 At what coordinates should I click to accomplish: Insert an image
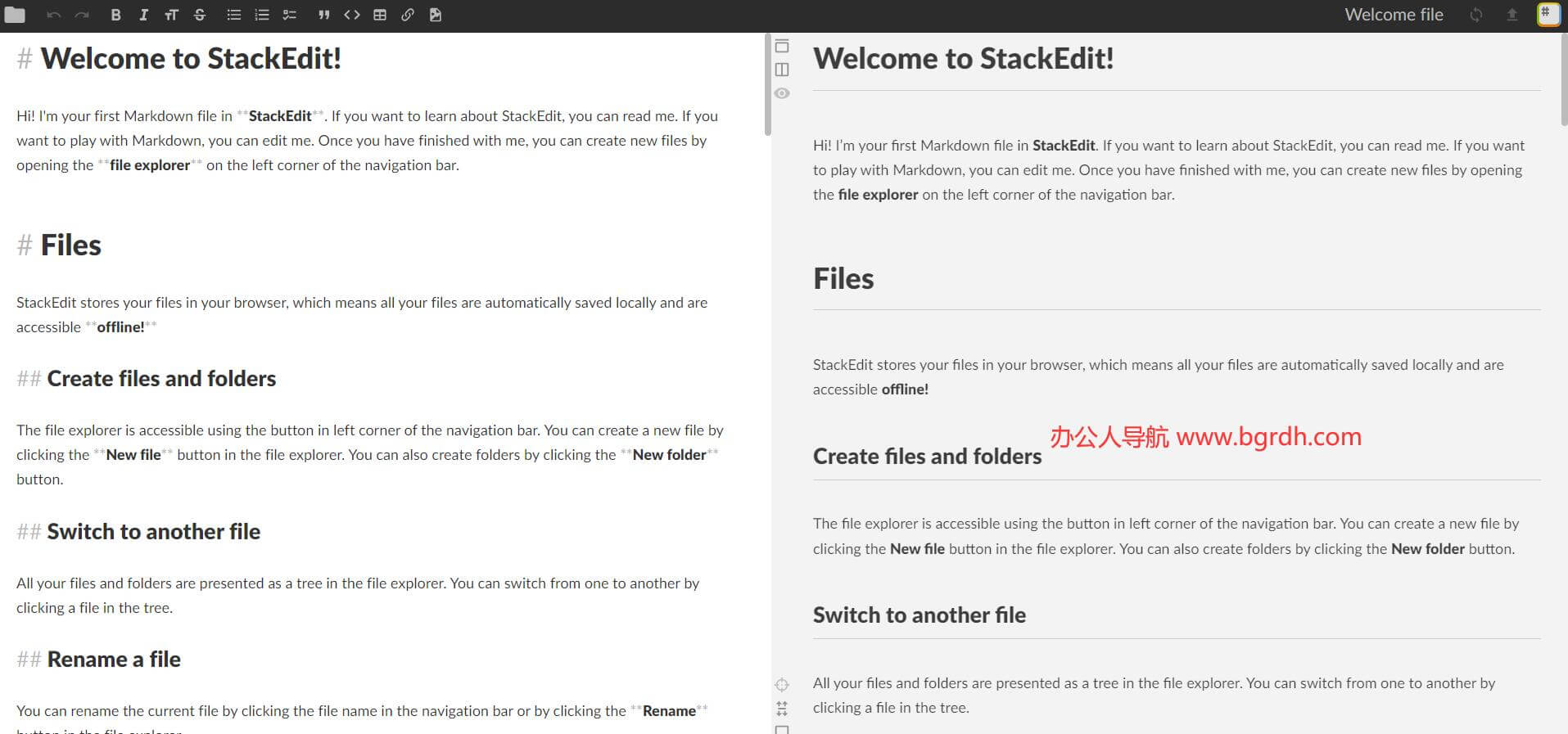click(x=436, y=15)
